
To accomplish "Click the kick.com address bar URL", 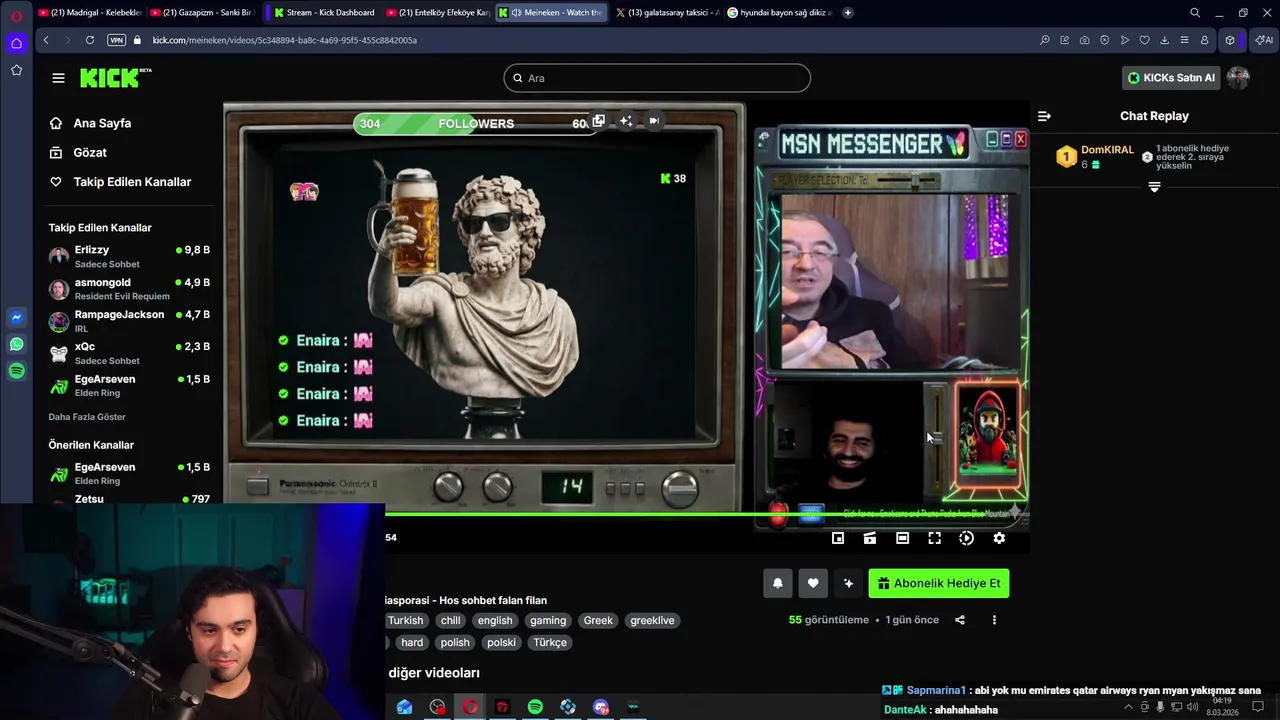I will [x=284, y=40].
